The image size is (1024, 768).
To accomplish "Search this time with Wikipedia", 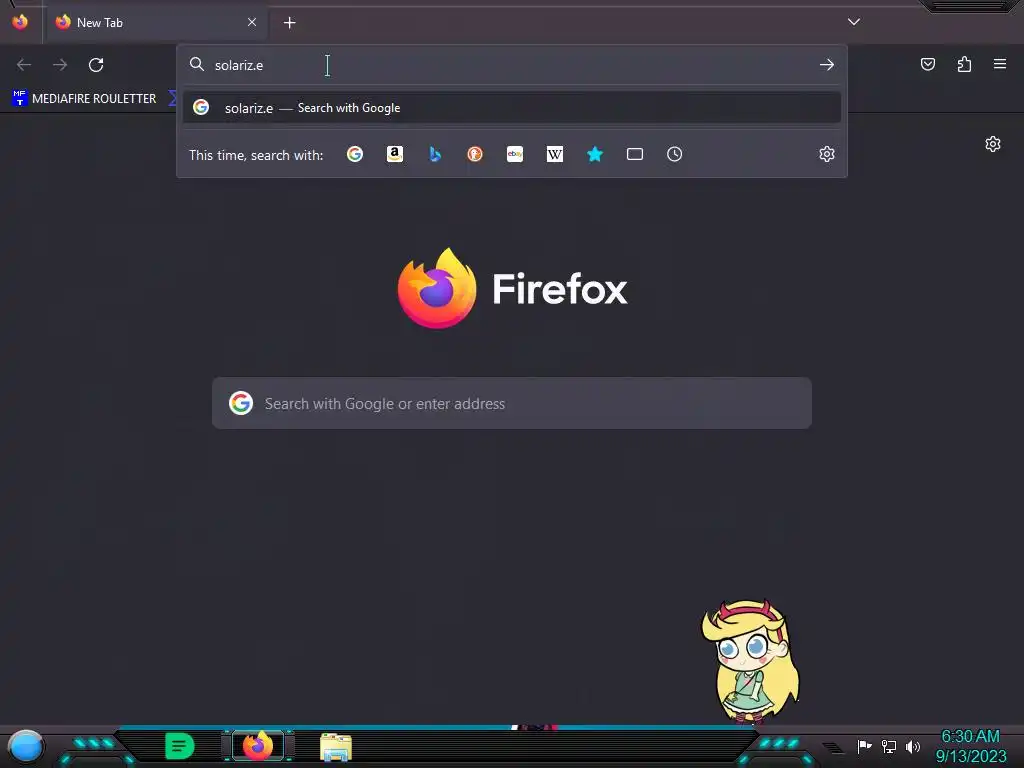I will coord(554,154).
